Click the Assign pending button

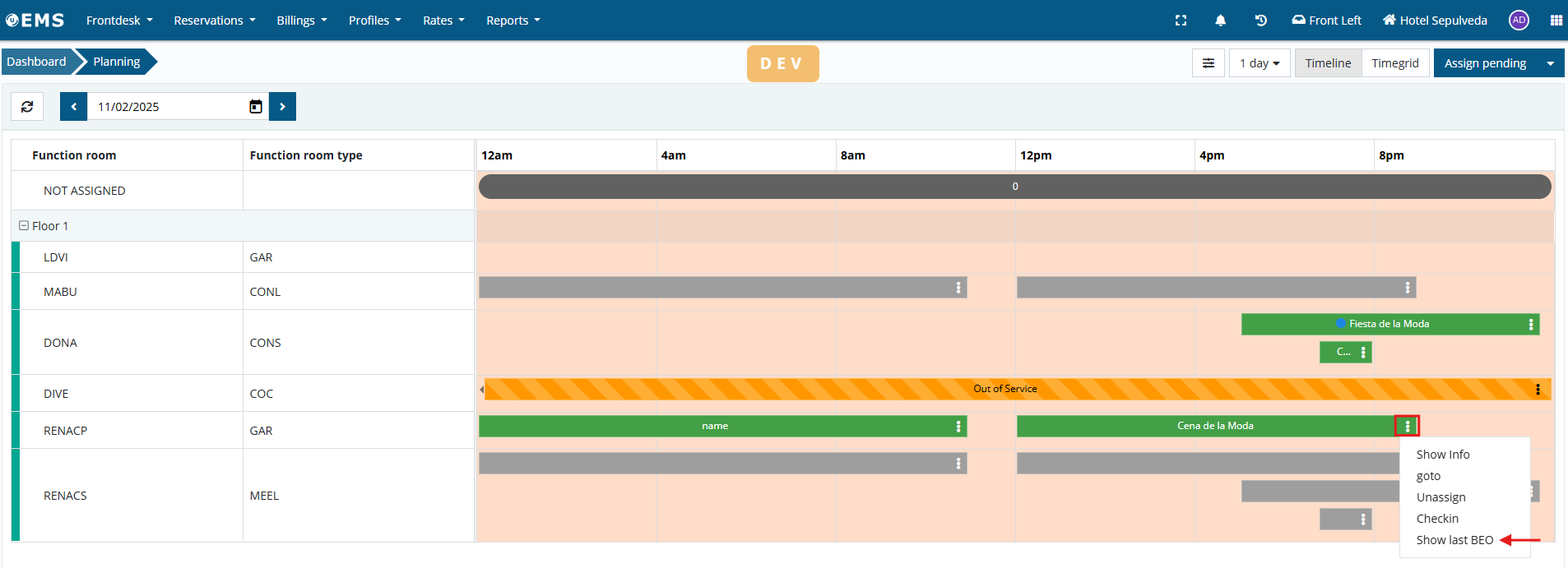point(1484,63)
